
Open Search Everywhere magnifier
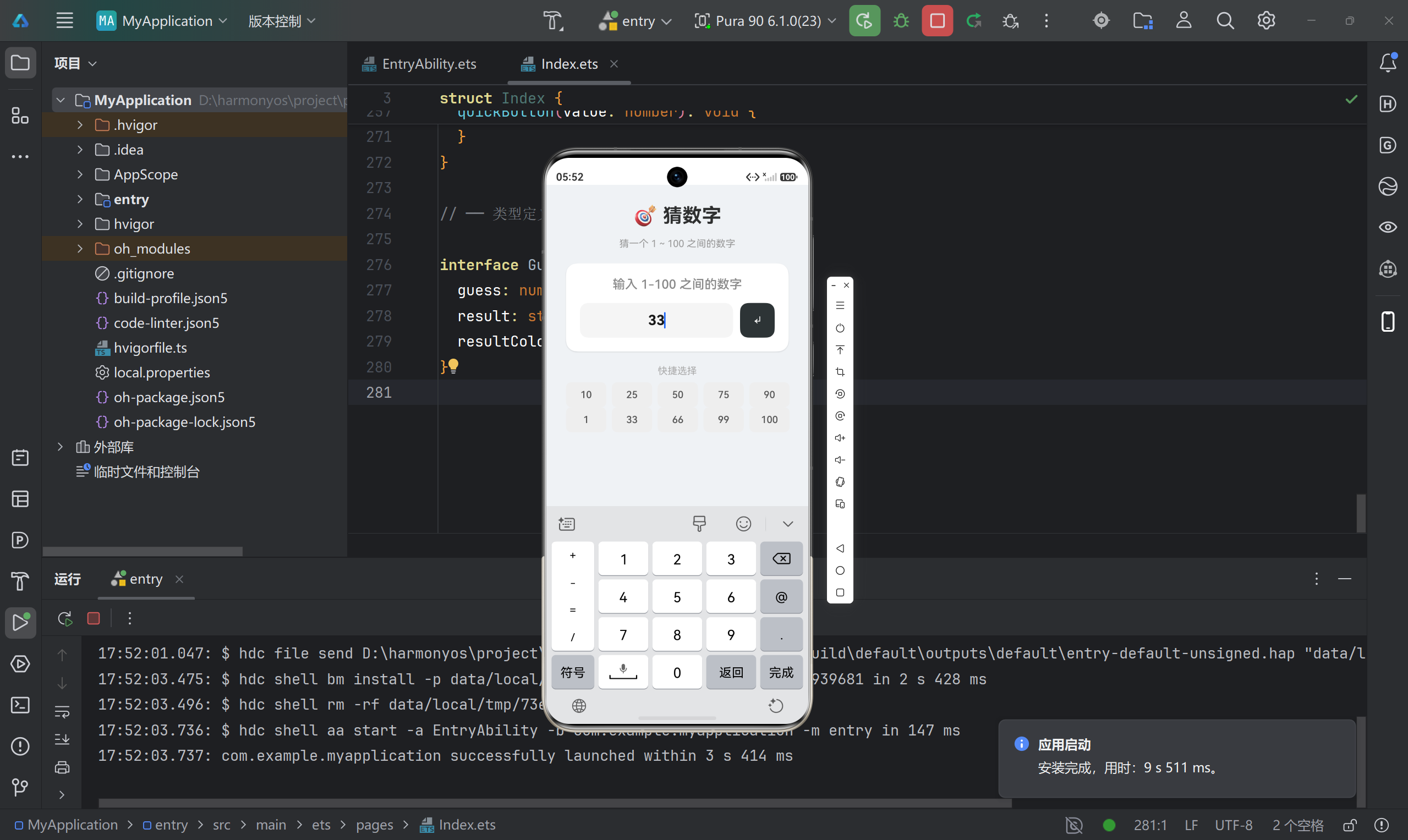click(x=1225, y=21)
